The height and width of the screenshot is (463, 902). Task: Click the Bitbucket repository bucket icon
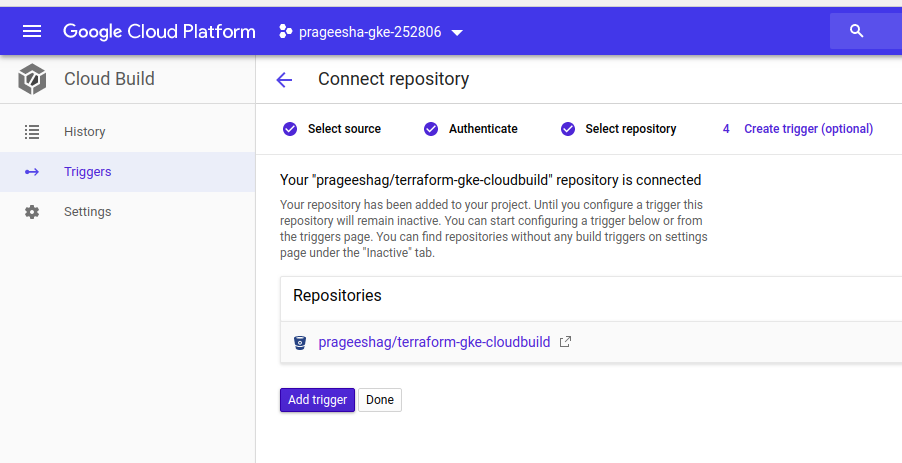click(300, 343)
